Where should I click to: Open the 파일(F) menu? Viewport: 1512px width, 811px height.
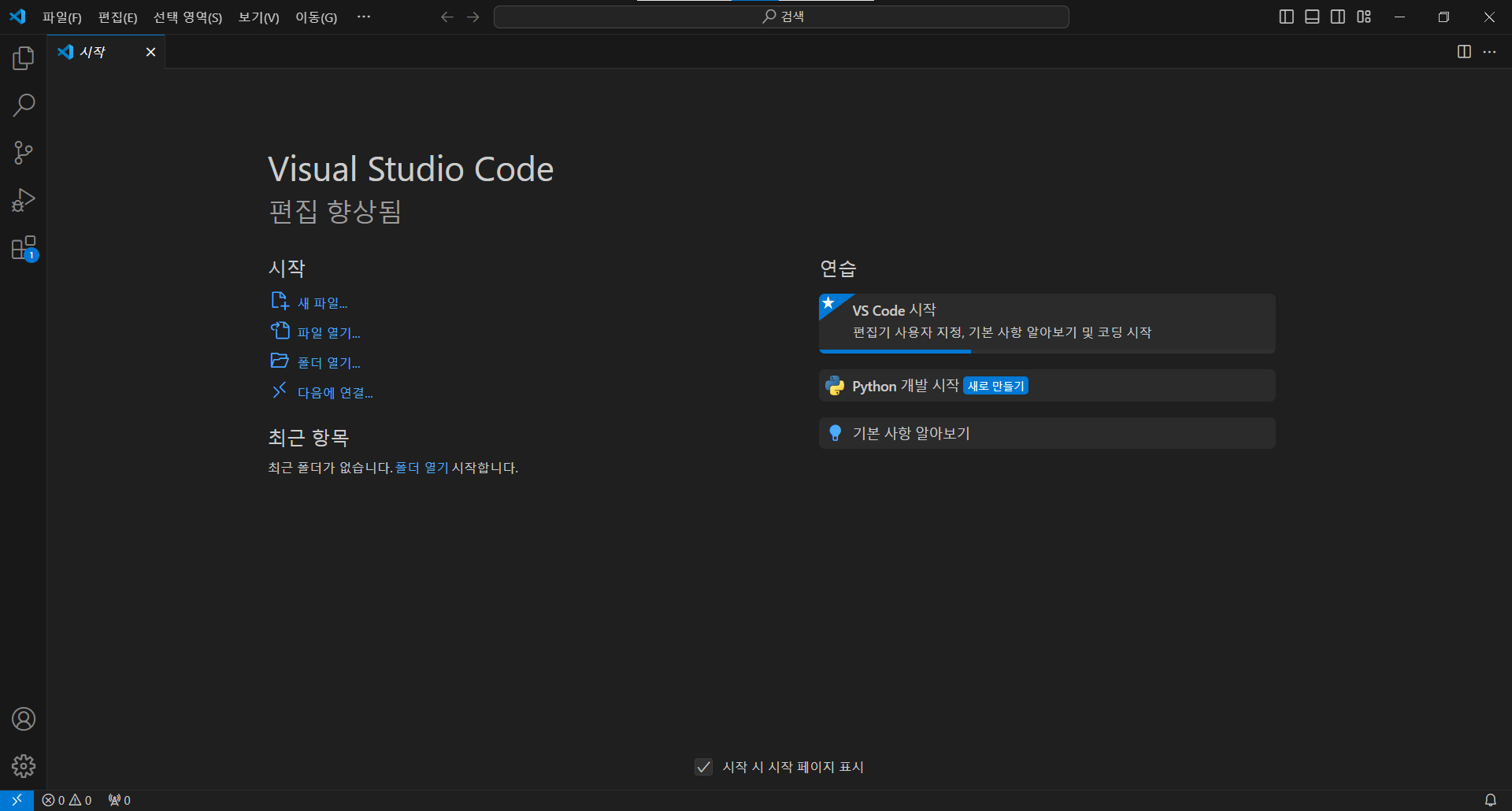62,17
